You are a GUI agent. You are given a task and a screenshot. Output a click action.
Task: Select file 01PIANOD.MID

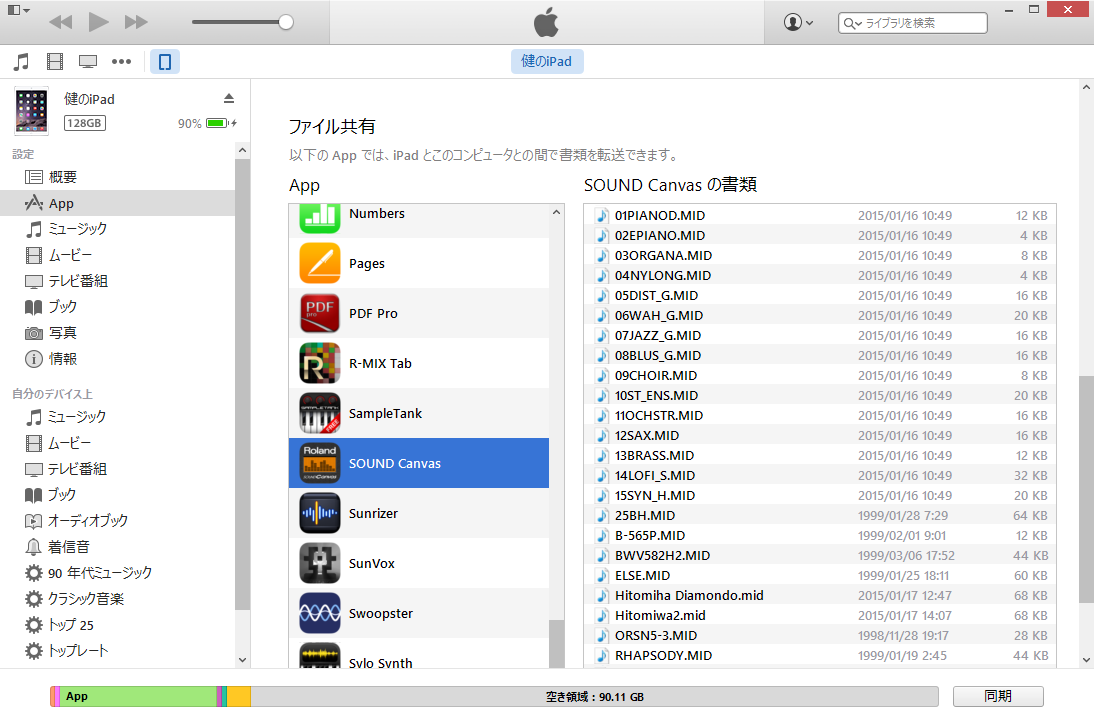tap(820, 216)
